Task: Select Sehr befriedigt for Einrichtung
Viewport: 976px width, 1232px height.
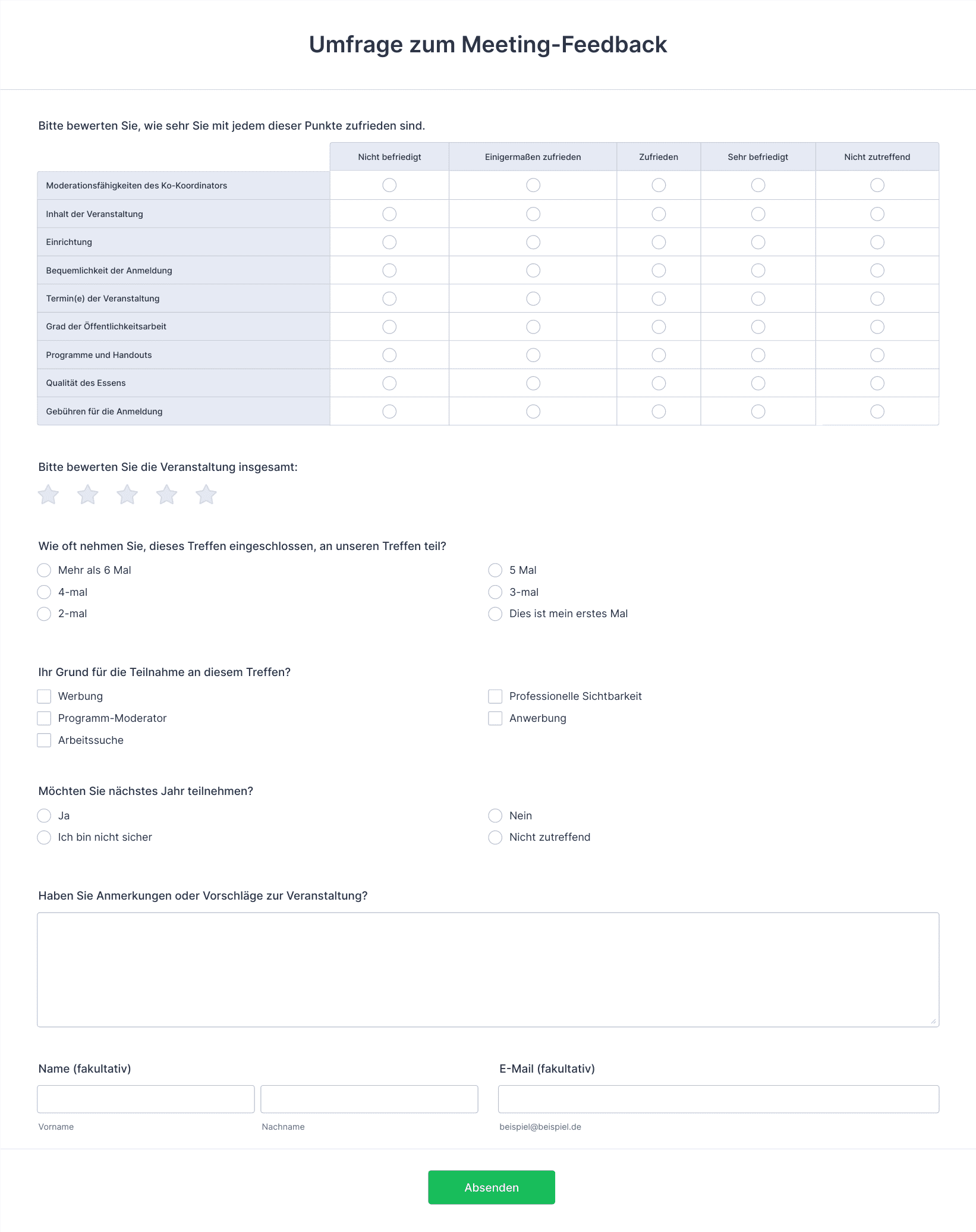Action: point(758,242)
